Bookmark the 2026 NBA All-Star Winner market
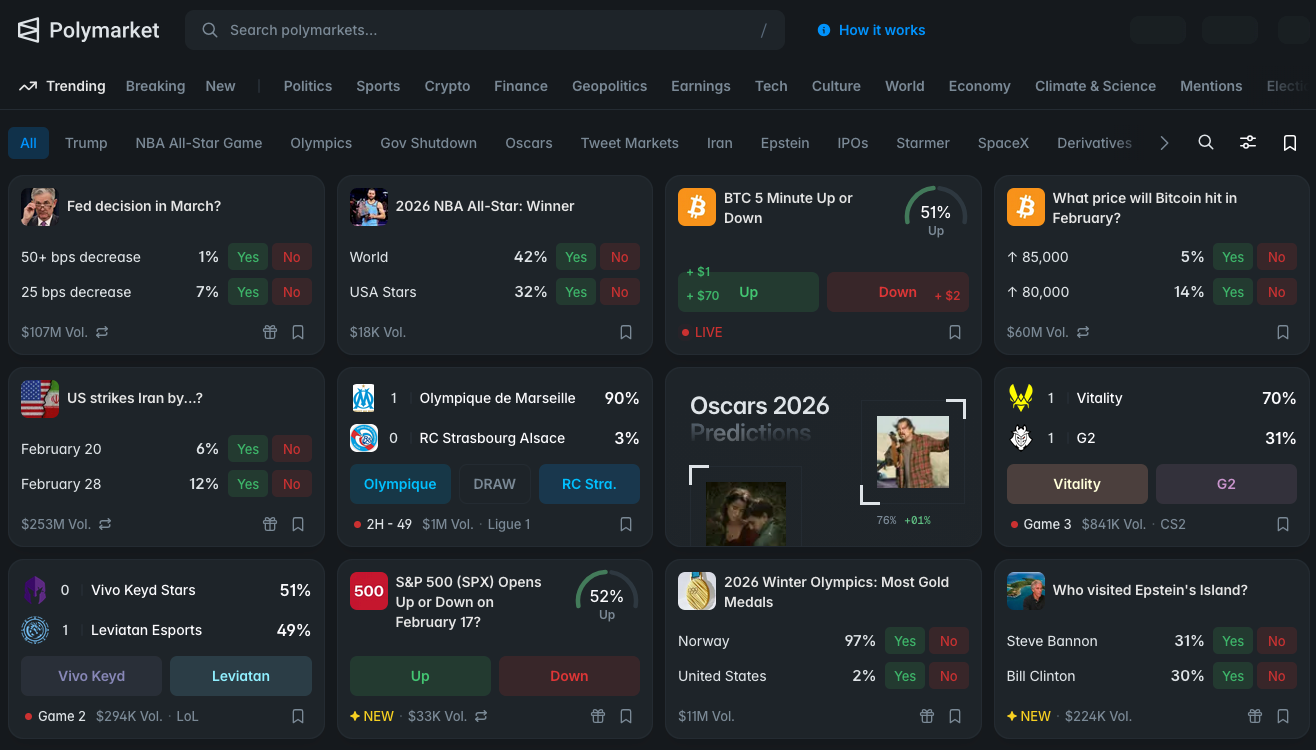 [x=626, y=332]
